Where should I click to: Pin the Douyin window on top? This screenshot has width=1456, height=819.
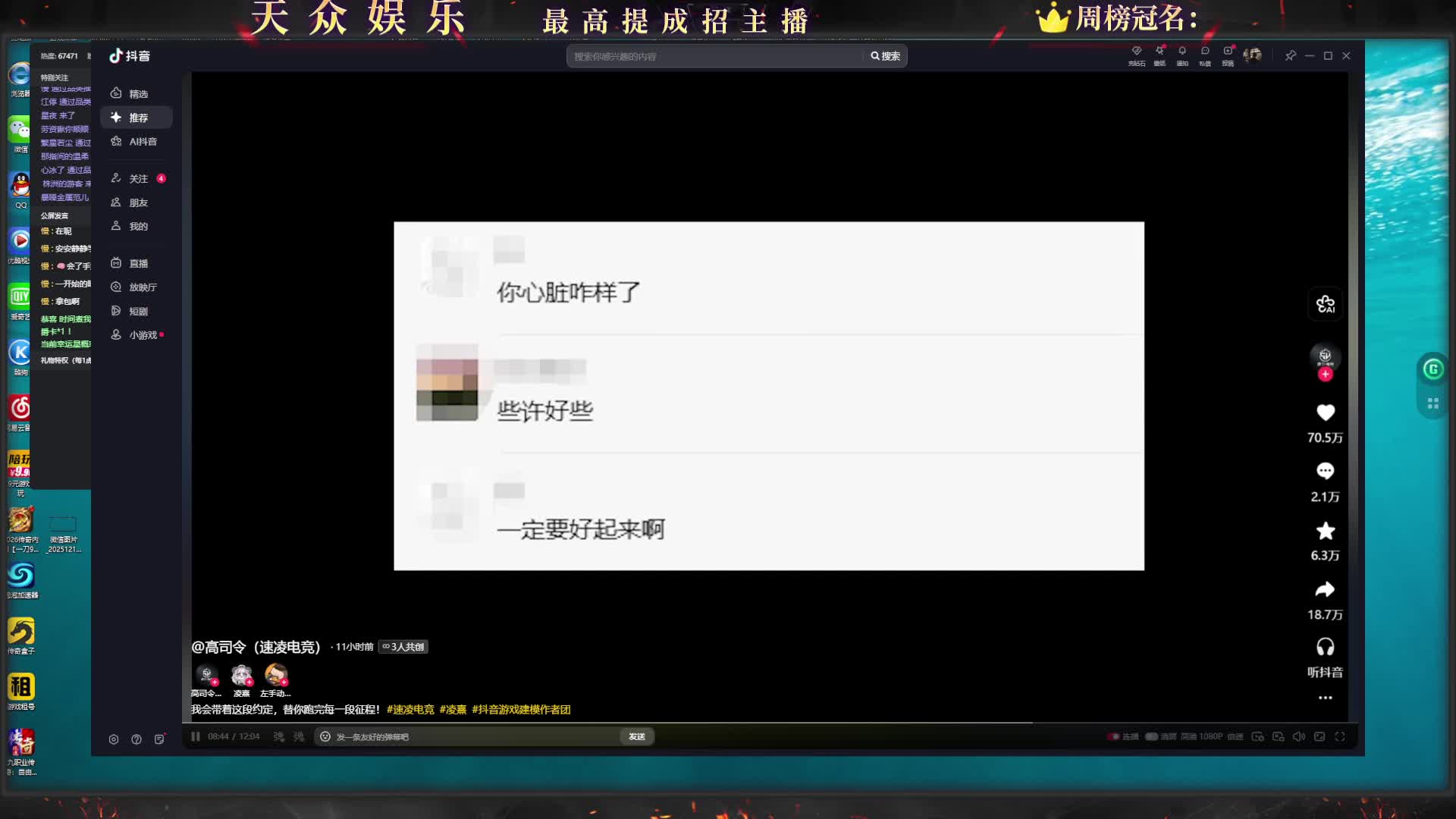click(1290, 55)
